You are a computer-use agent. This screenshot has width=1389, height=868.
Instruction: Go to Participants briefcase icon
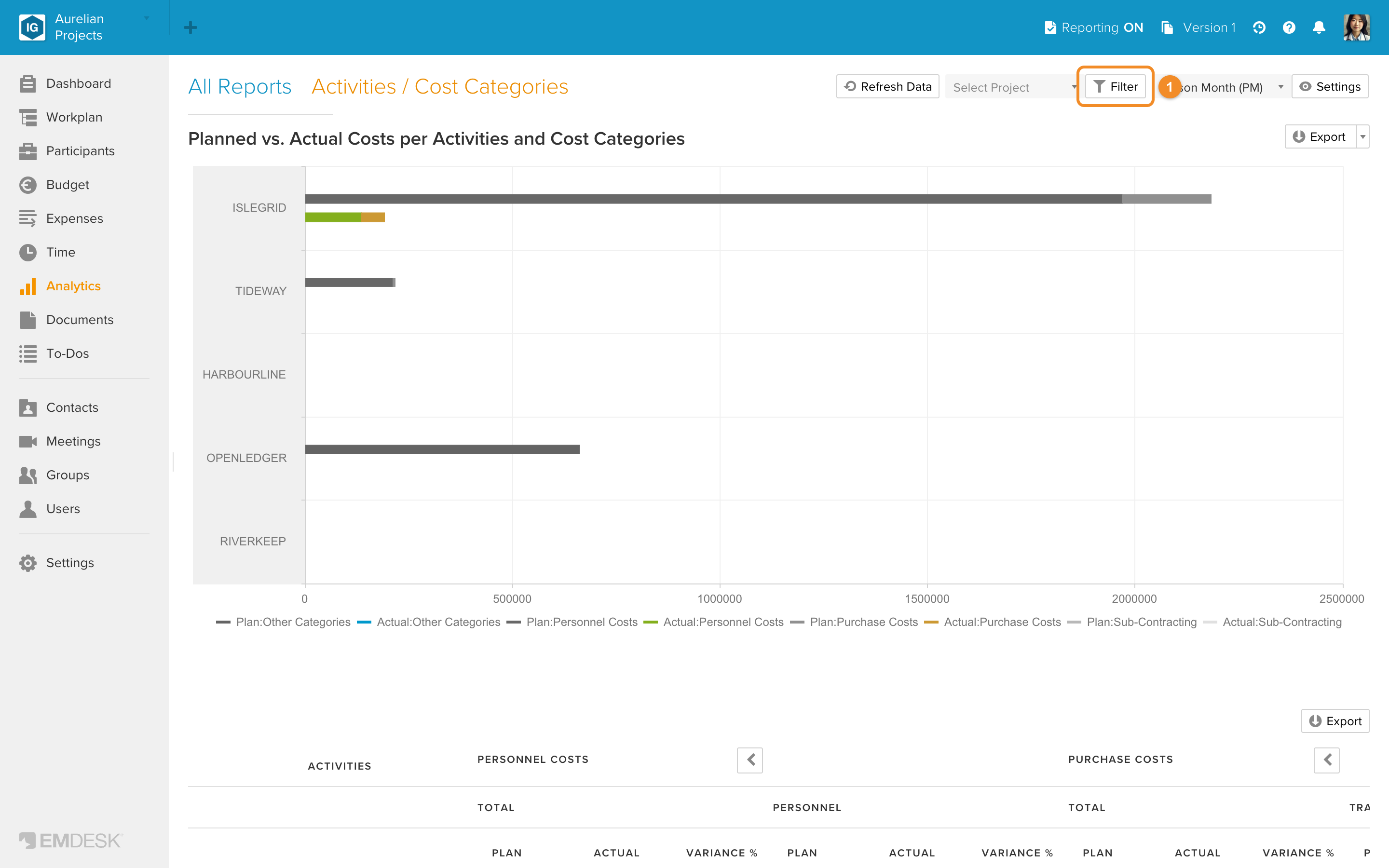click(x=27, y=151)
